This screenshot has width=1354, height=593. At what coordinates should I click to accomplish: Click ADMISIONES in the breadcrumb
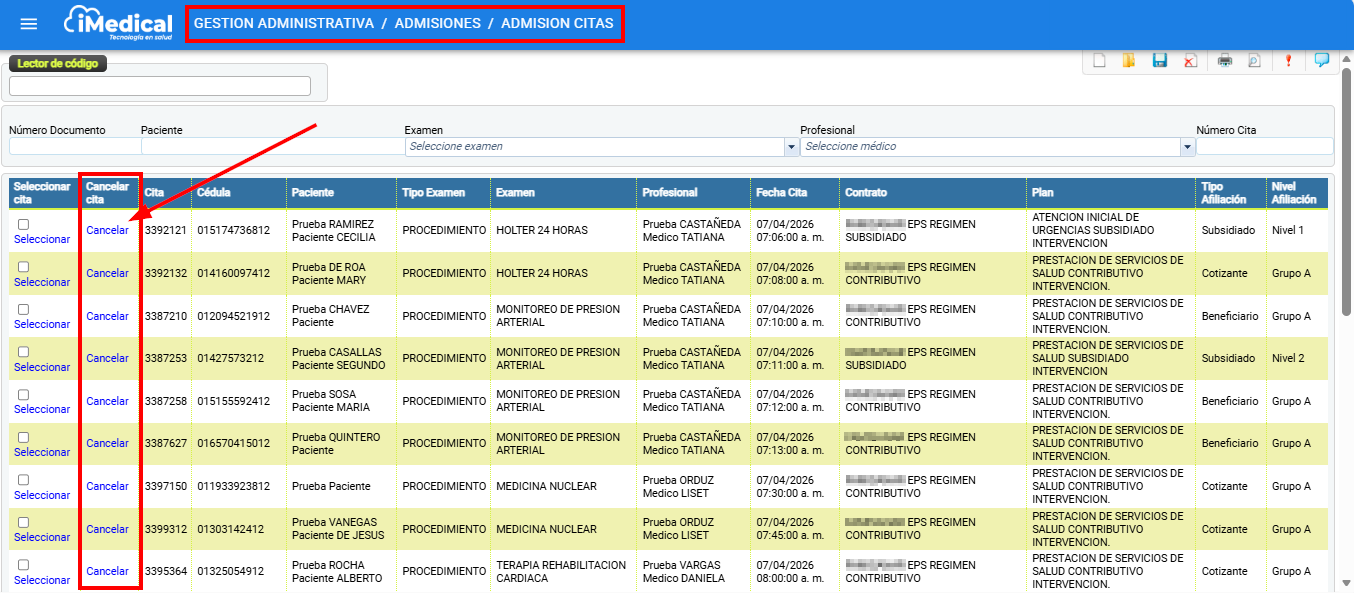click(x=437, y=23)
